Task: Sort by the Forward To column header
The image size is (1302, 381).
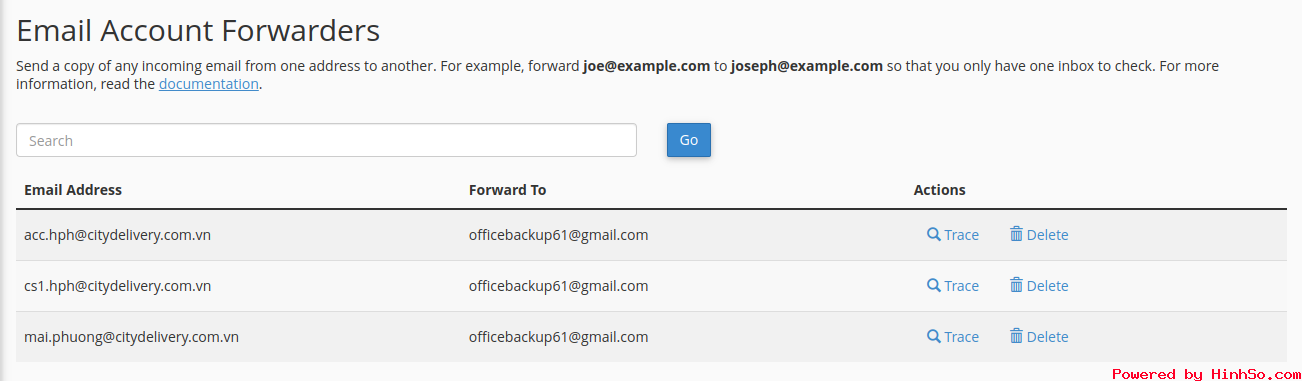Action: click(x=507, y=190)
